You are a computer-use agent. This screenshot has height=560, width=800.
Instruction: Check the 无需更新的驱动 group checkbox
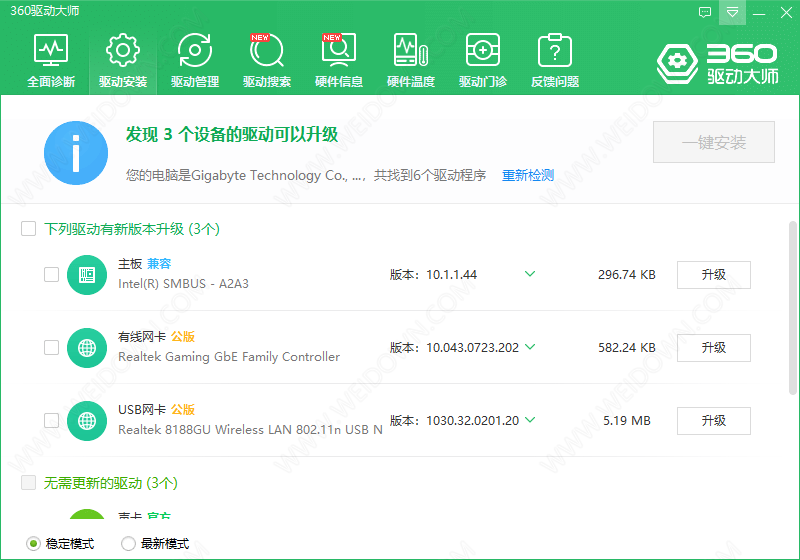point(29,482)
